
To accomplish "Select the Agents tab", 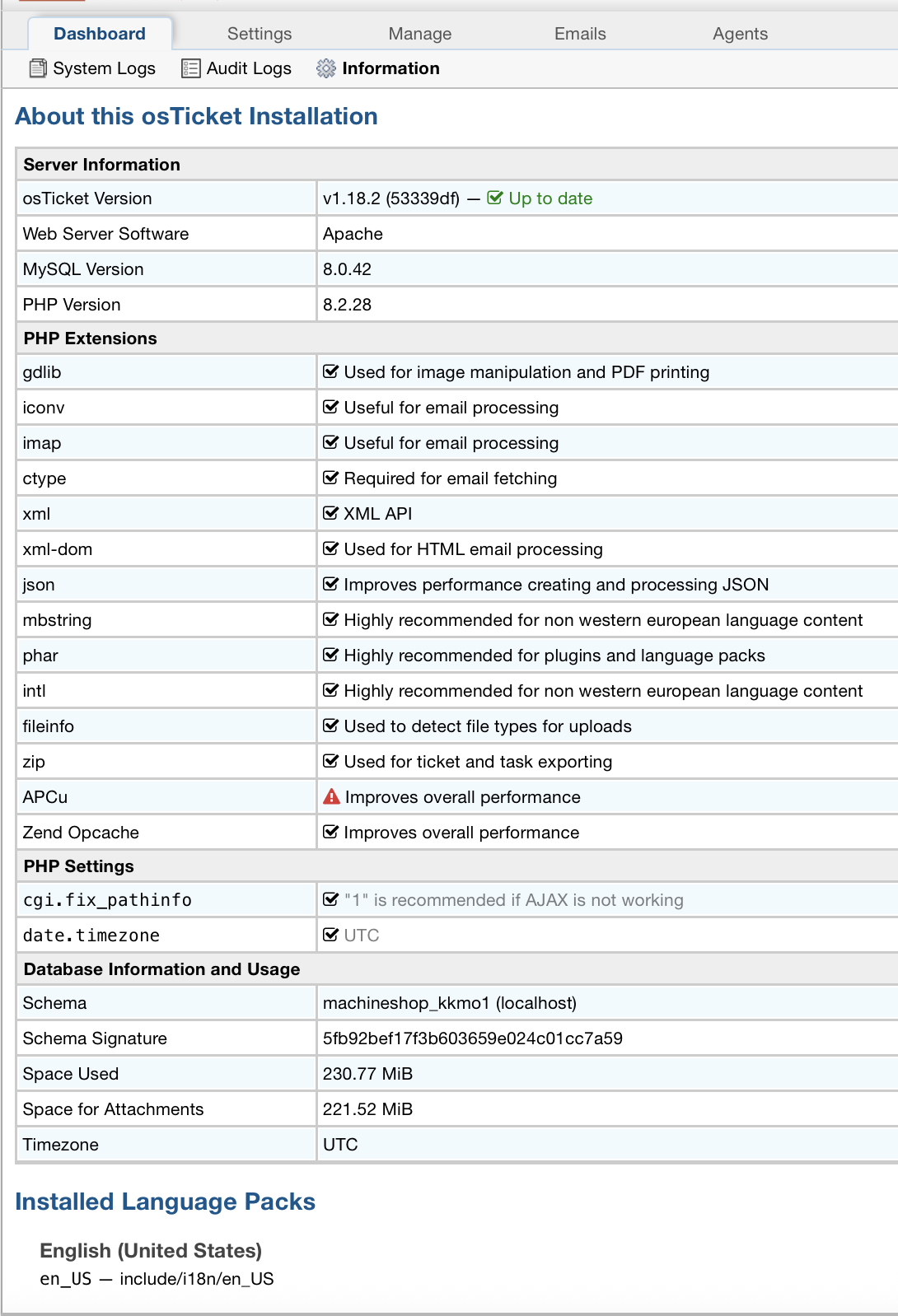I will [740, 34].
